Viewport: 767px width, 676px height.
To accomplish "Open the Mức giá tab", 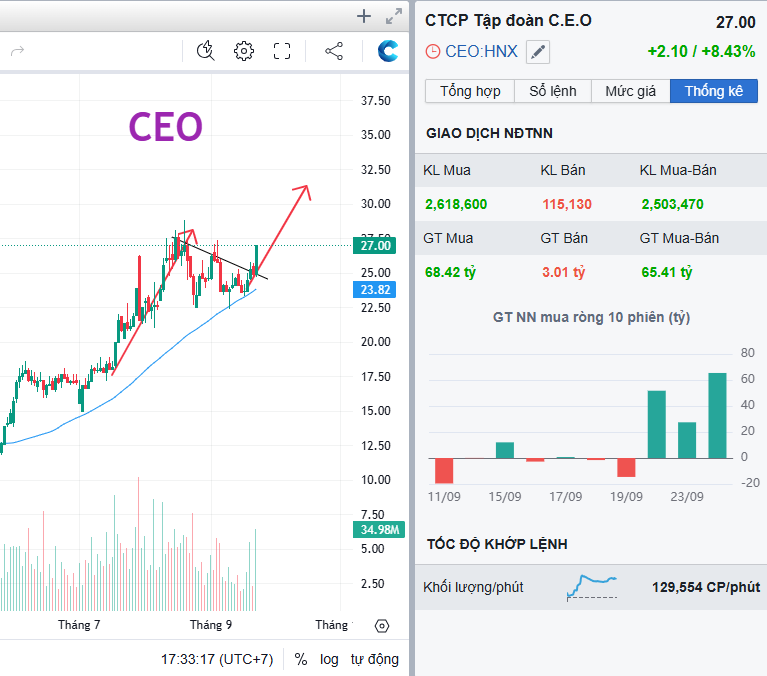I will [x=631, y=91].
